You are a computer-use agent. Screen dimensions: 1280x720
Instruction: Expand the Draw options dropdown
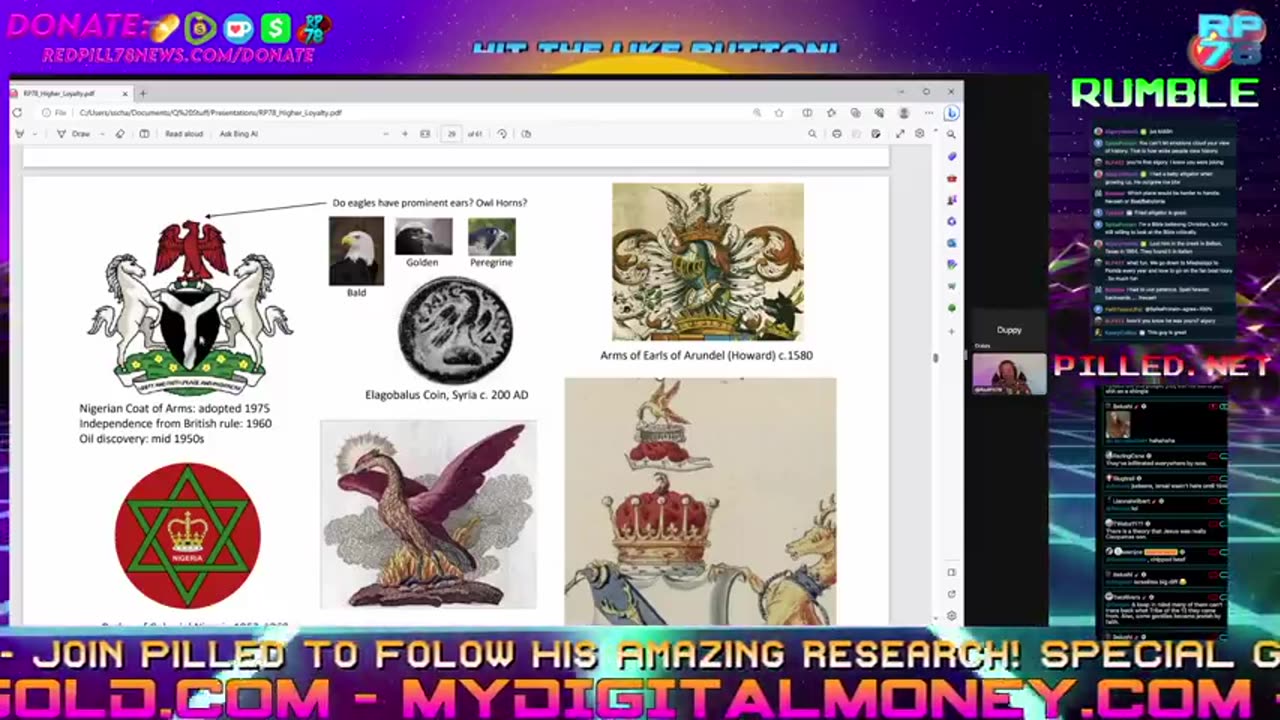(102, 134)
